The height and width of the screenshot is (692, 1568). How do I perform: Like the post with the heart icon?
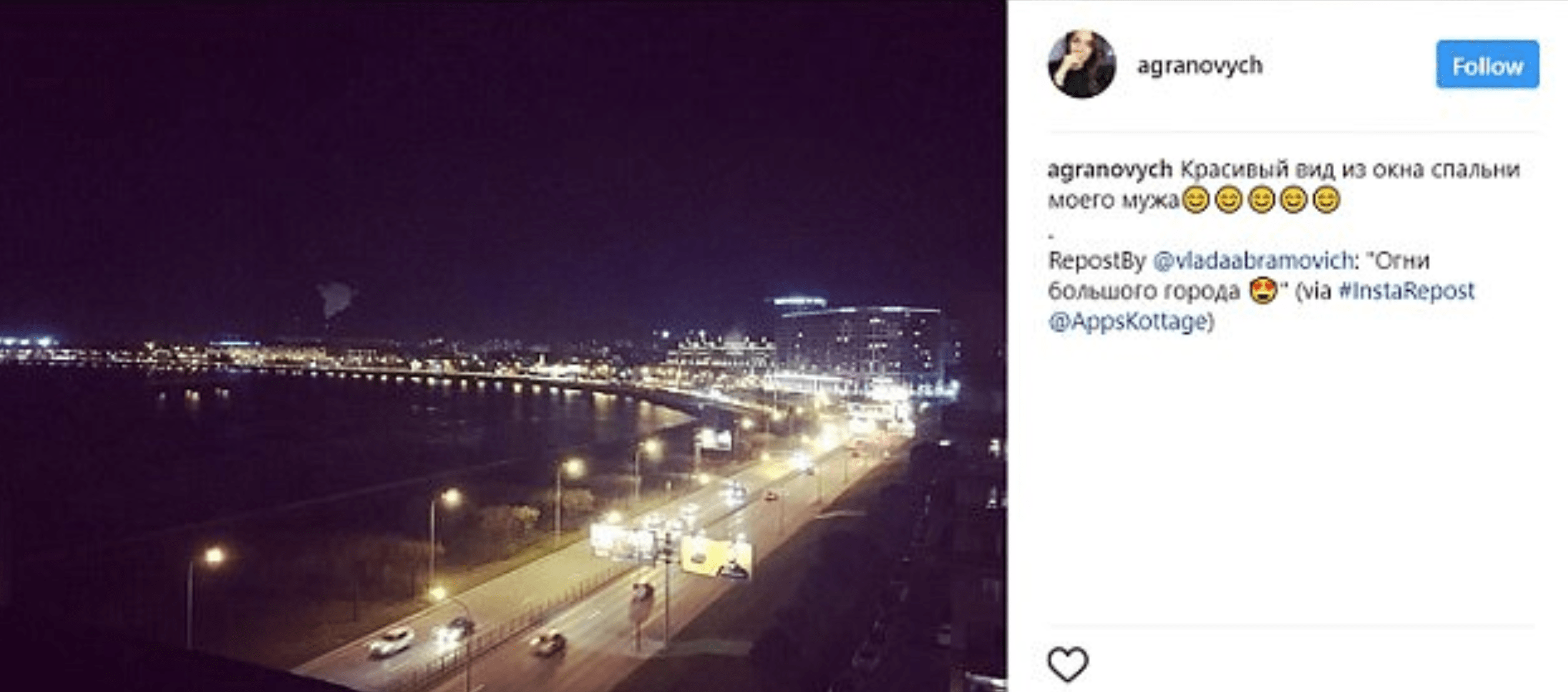point(1068,664)
